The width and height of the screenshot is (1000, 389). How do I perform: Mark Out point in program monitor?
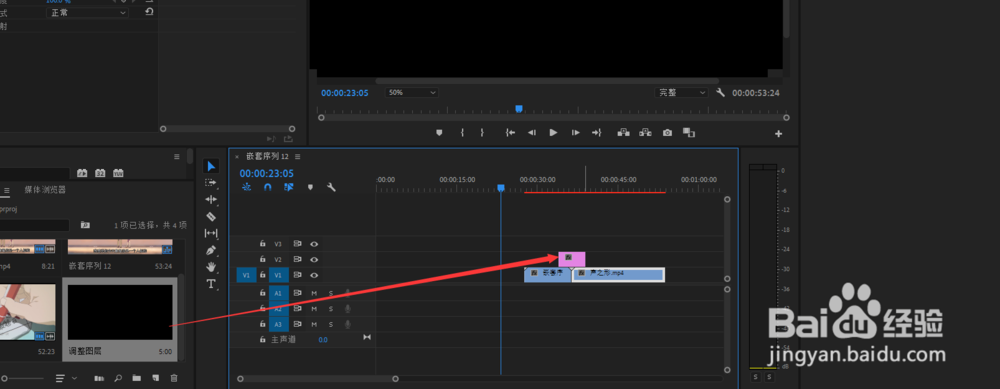(x=482, y=133)
